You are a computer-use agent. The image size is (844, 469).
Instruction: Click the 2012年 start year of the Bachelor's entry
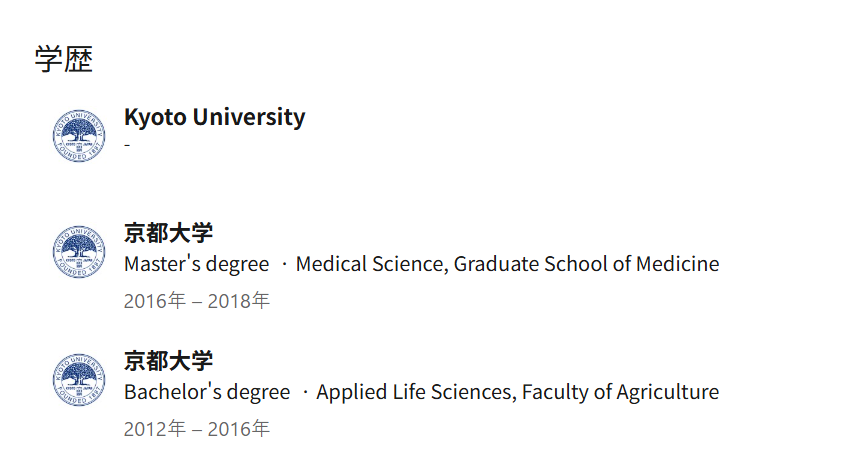[x=154, y=429]
